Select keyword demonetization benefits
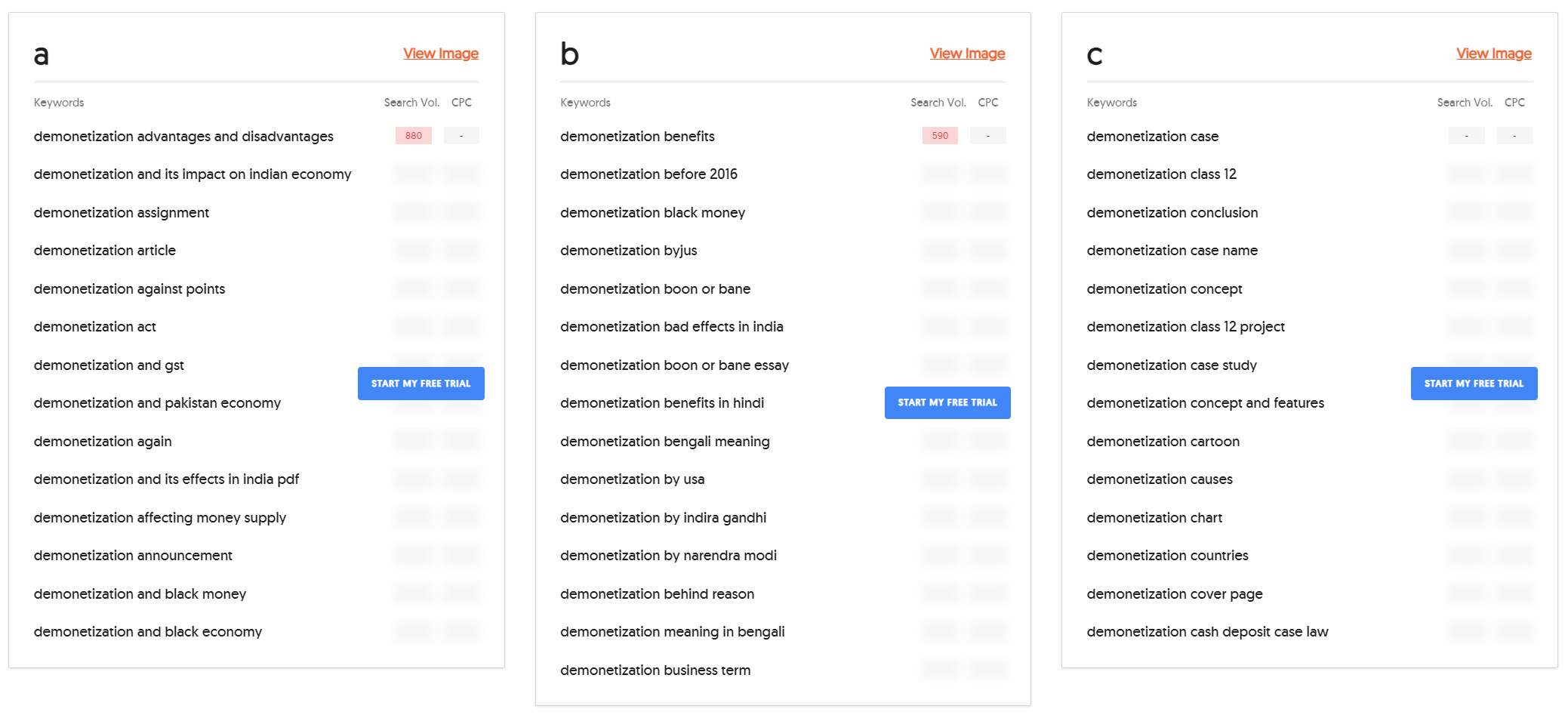Image resolution: width=1568 pixels, height=715 pixels. click(638, 136)
